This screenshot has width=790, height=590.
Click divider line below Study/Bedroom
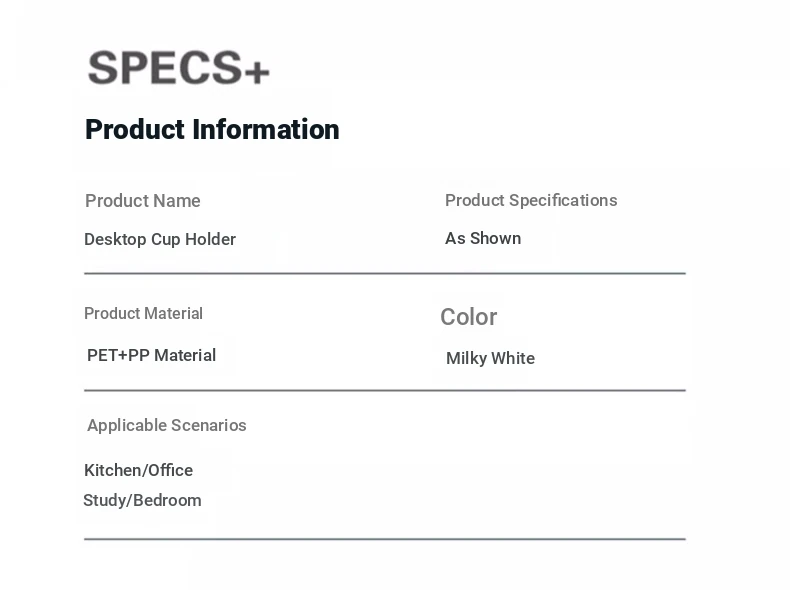click(x=385, y=539)
